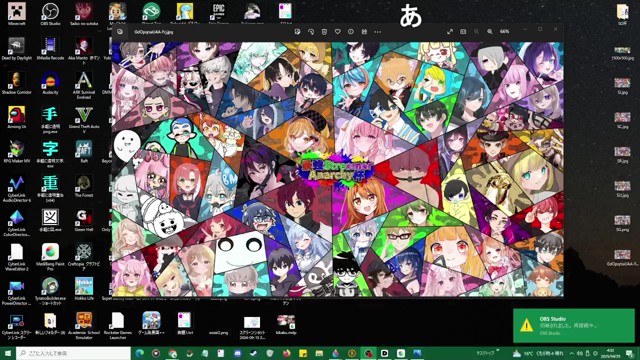640x360 pixels.
Task: Open the MediBang Paint Pro desktop icon
Action: [x=50, y=257]
